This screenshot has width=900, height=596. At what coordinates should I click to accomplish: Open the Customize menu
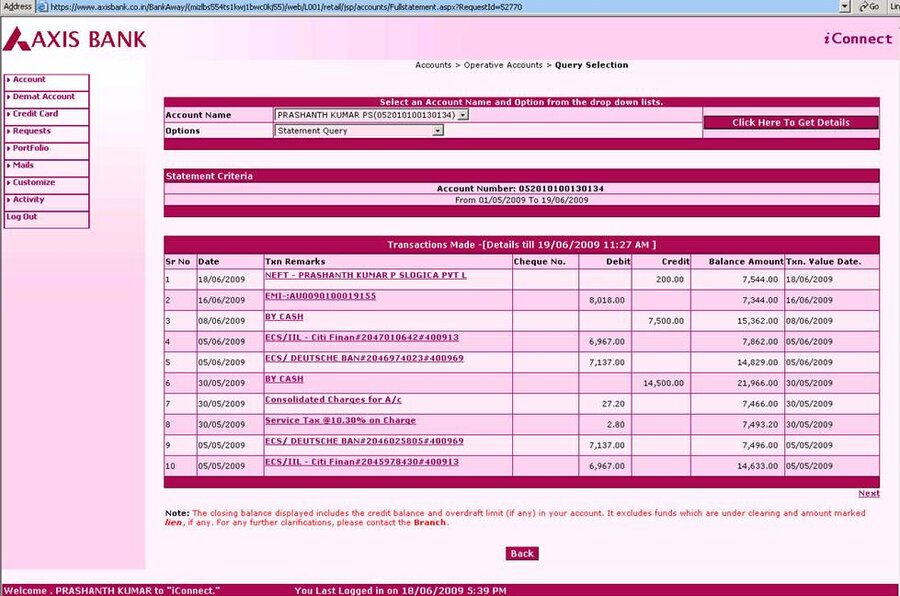pyautogui.click(x=33, y=182)
